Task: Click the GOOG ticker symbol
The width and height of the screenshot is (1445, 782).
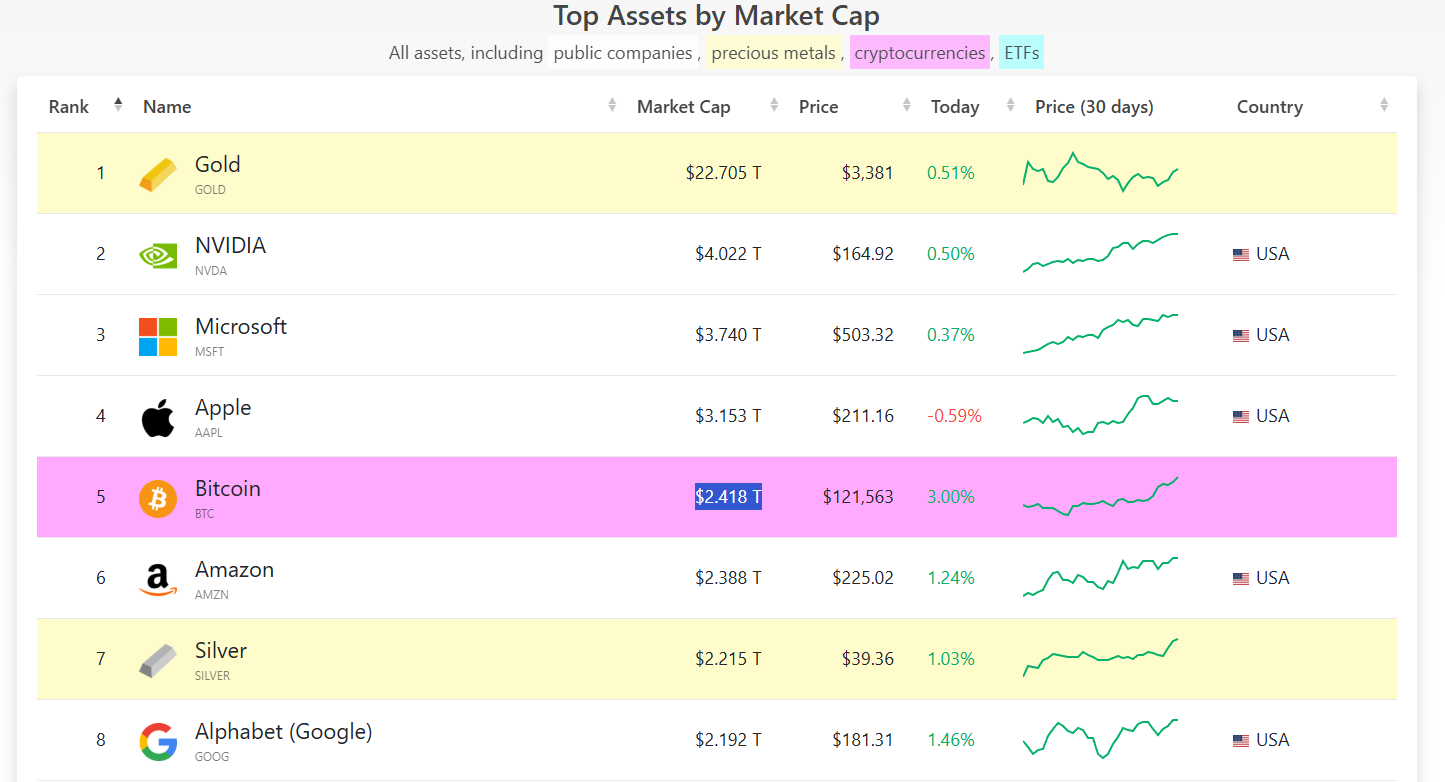Action: pos(212,757)
